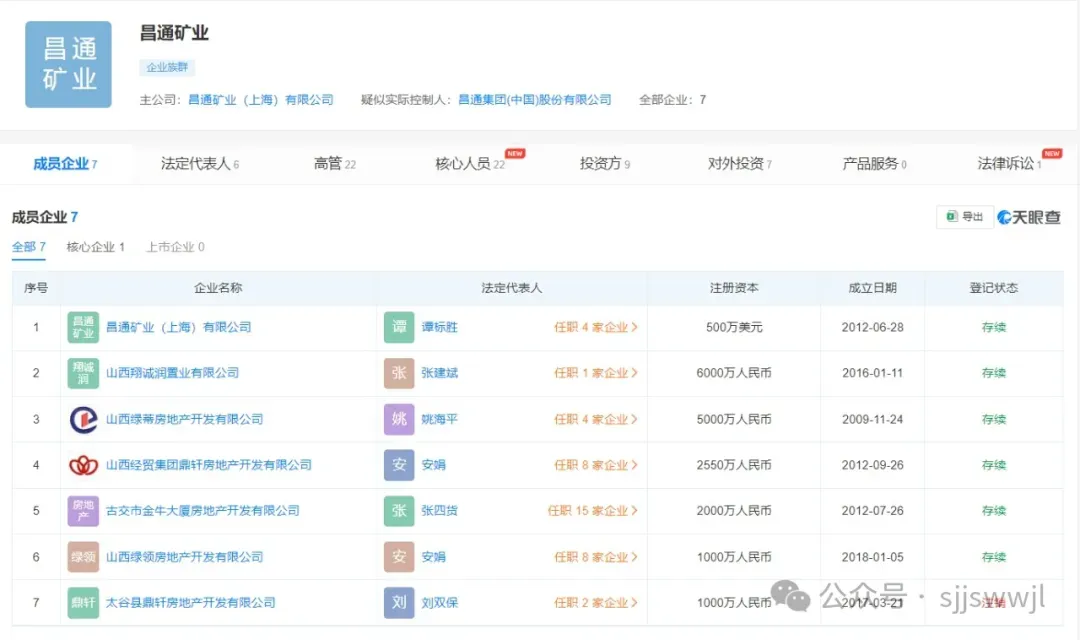Screen dimensions: 1080x640
Task: Open the 高管 tab
Action: [x=335, y=164]
